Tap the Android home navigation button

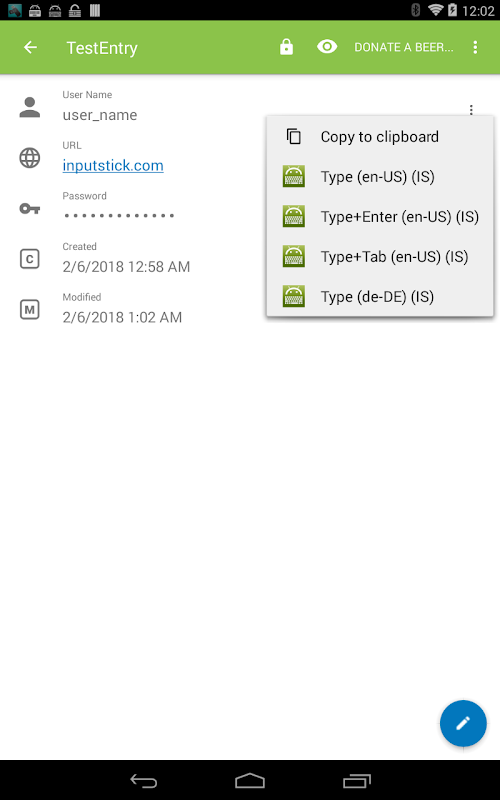coord(249,780)
